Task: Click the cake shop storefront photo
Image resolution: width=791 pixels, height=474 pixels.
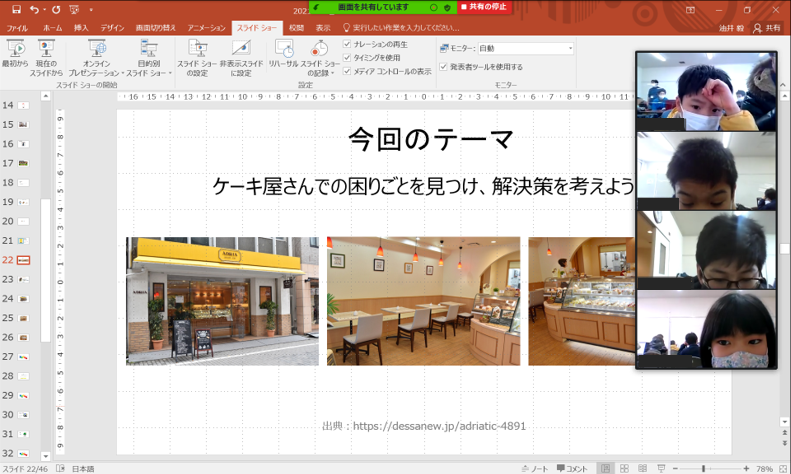Action: (222, 301)
